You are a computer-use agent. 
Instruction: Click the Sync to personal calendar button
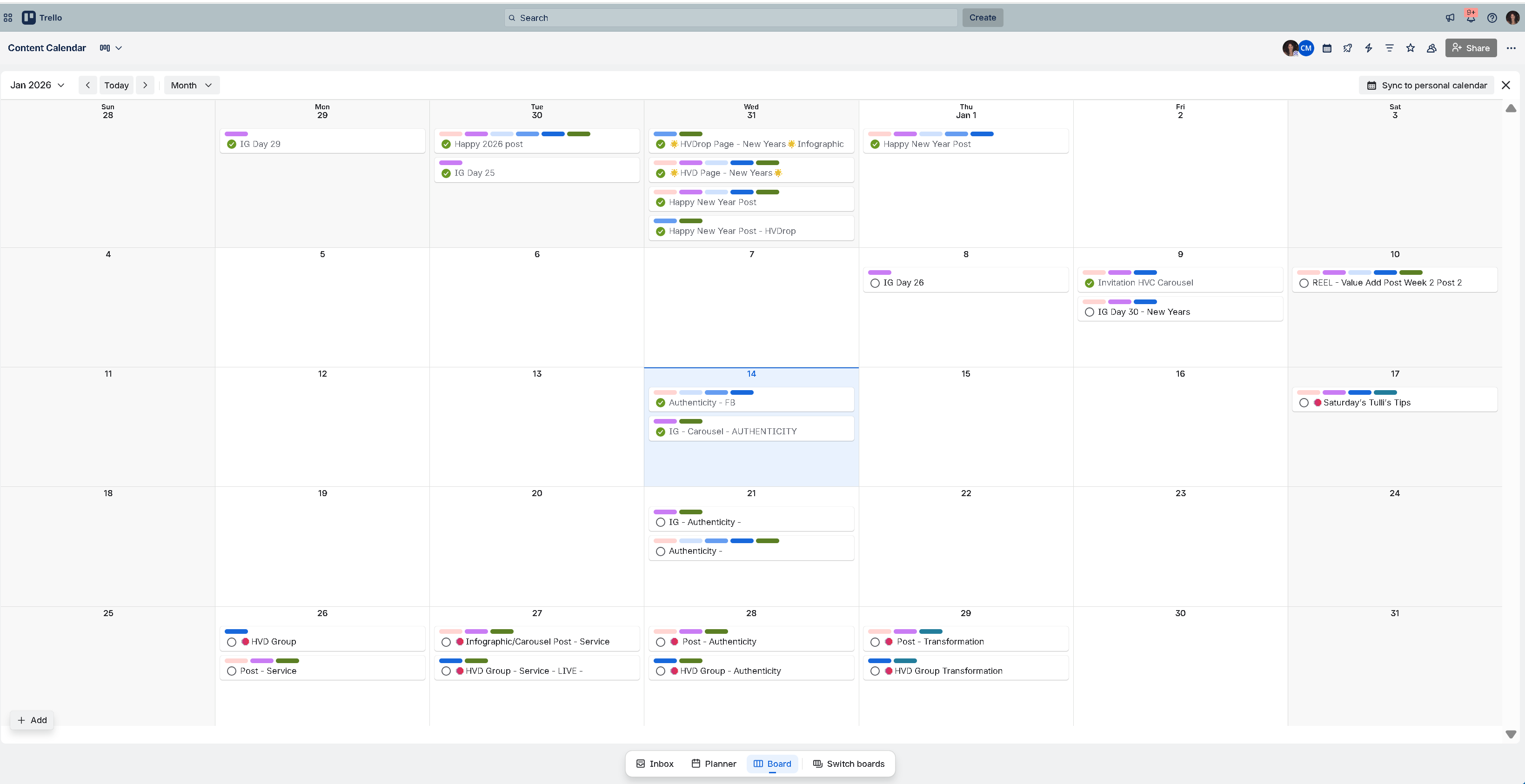(1426, 85)
